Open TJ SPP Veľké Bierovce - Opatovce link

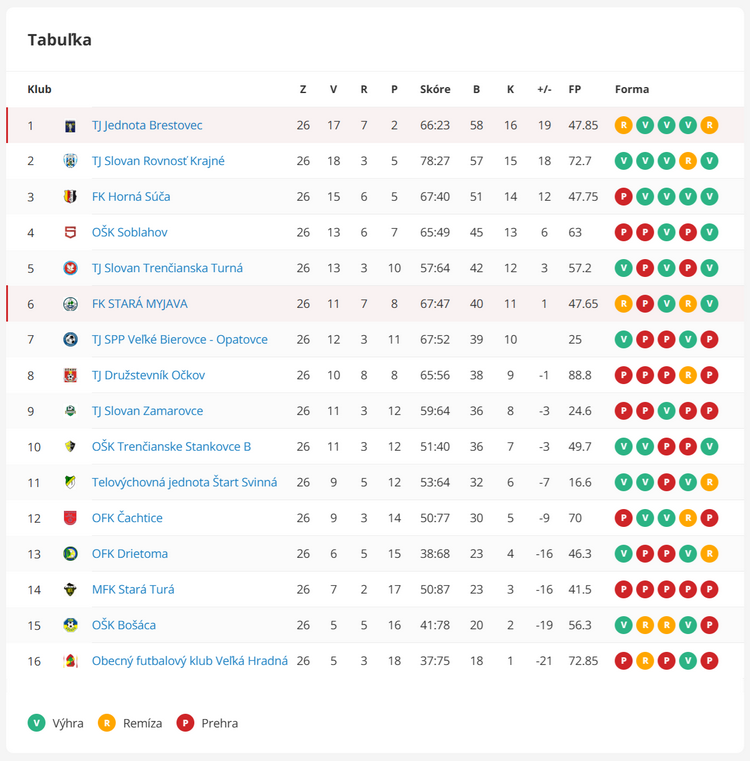tap(180, 340)
